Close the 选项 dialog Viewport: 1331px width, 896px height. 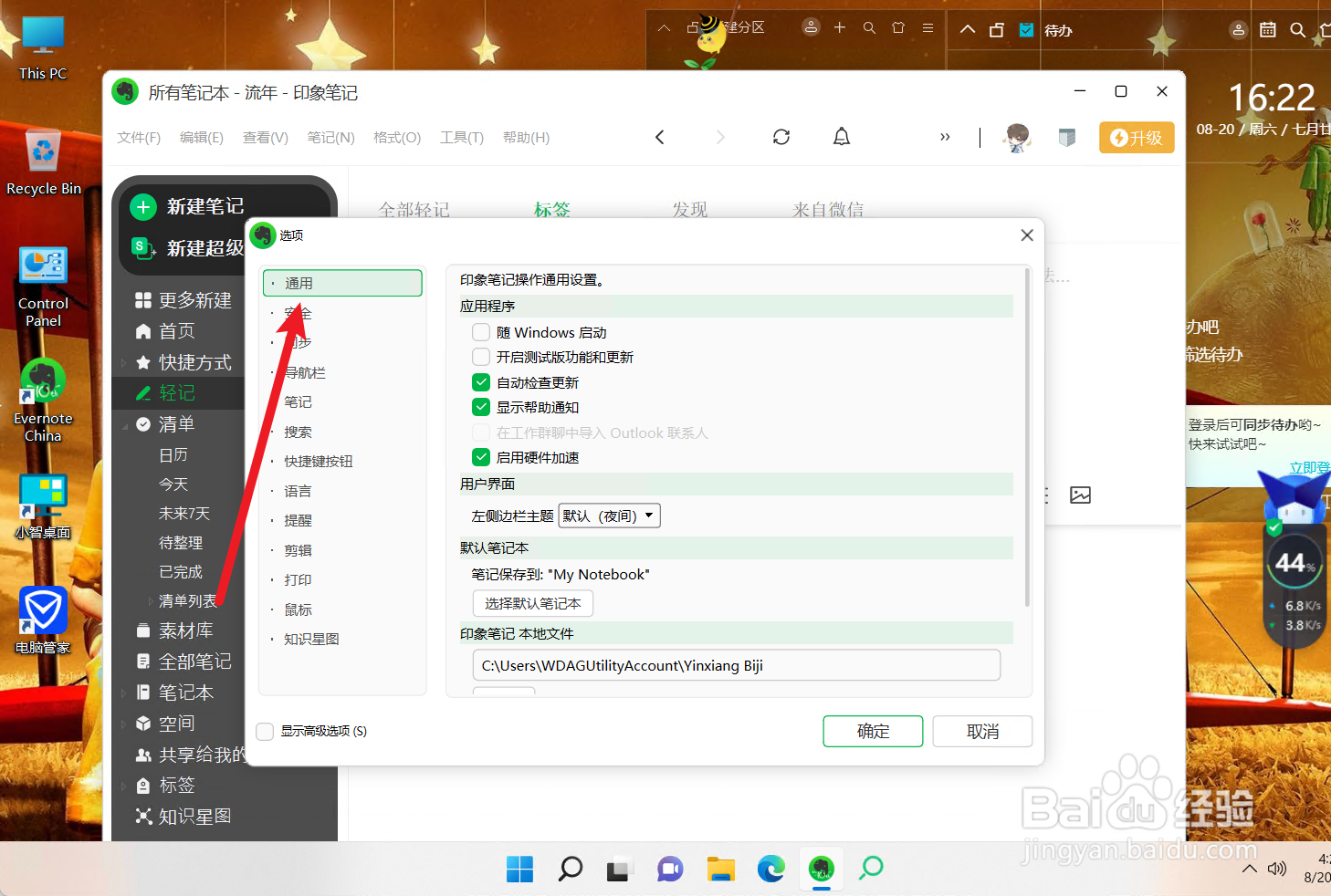coord(1027,235)
